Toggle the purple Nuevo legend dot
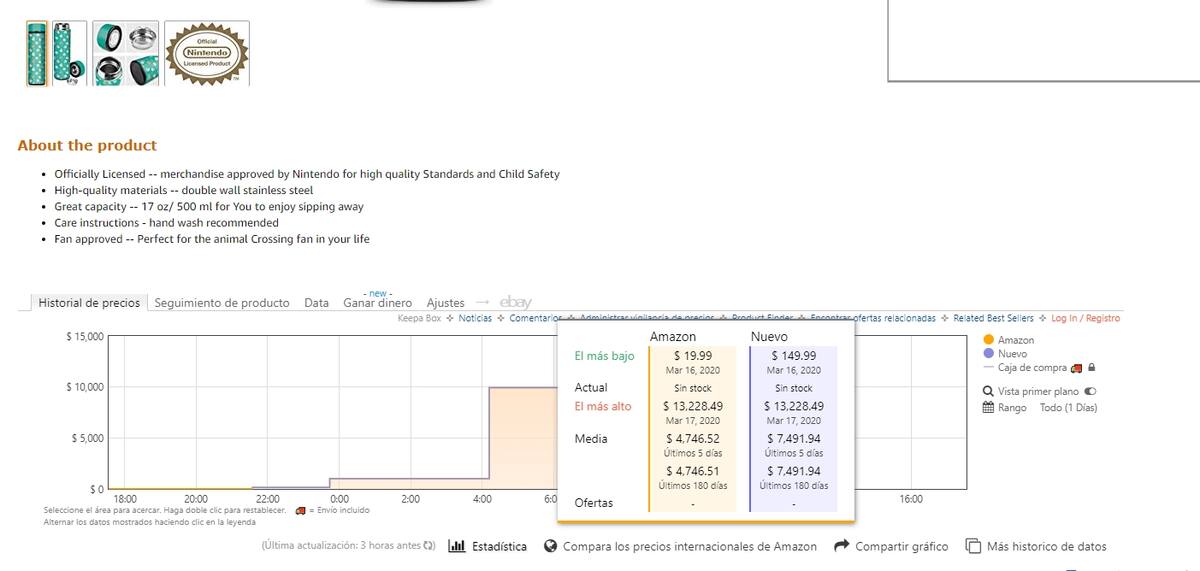 [x=989, y=354]
